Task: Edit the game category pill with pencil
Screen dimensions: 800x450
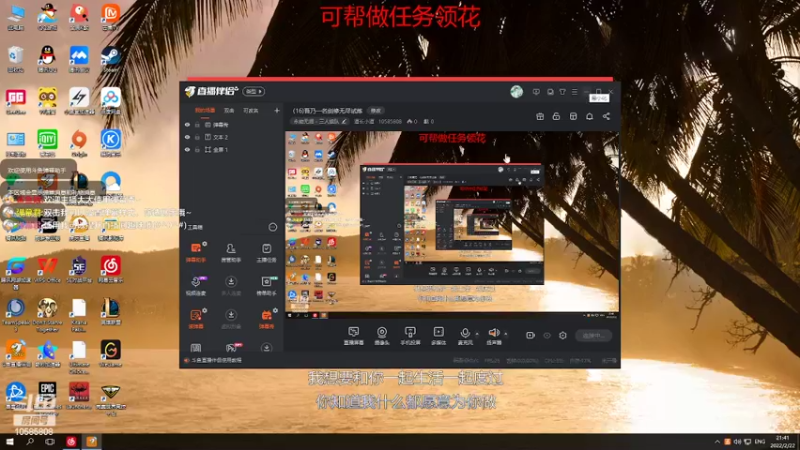Action: point(320,121)
